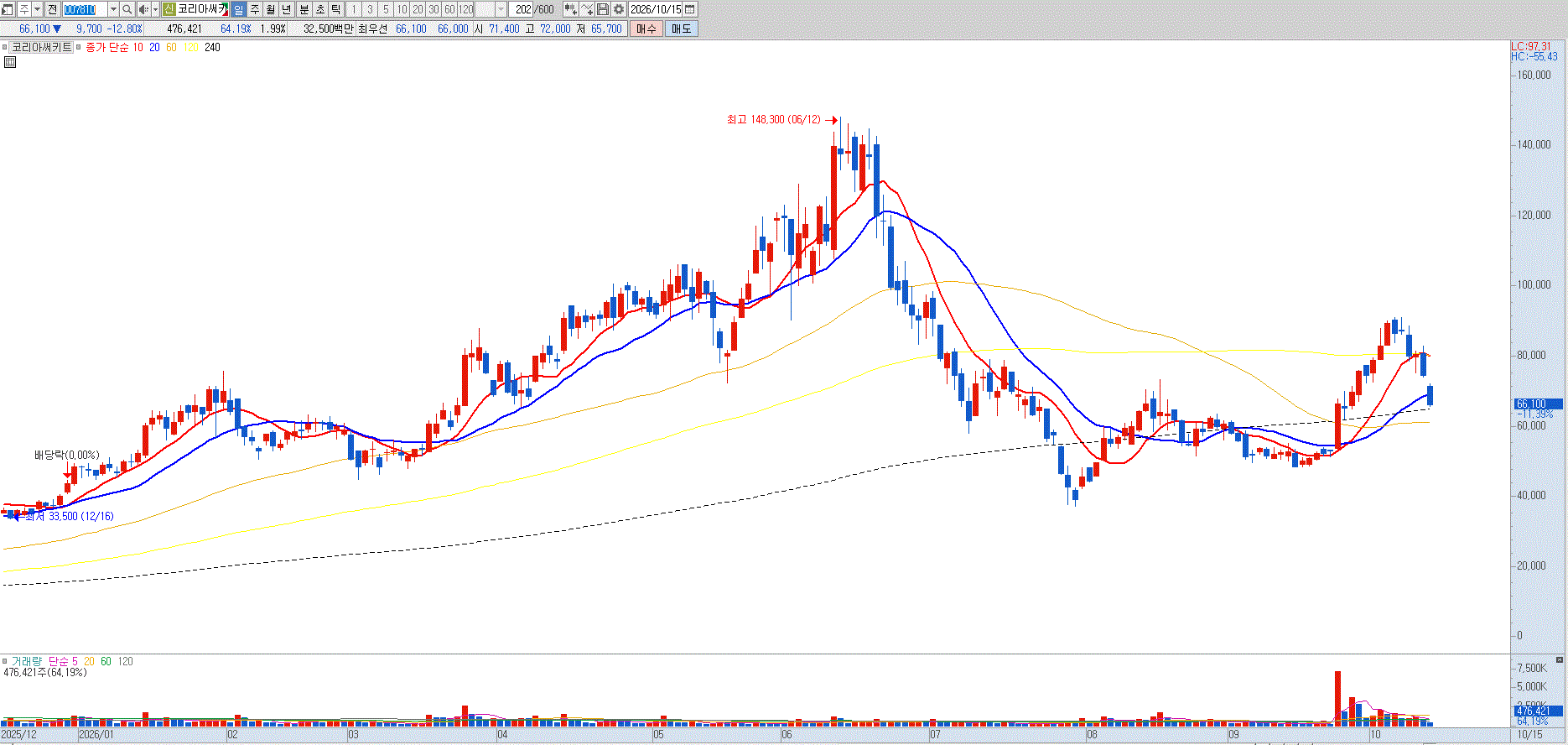Click the grid table icon below the stock name
1568x745 pixels.
tap(9, 62)
